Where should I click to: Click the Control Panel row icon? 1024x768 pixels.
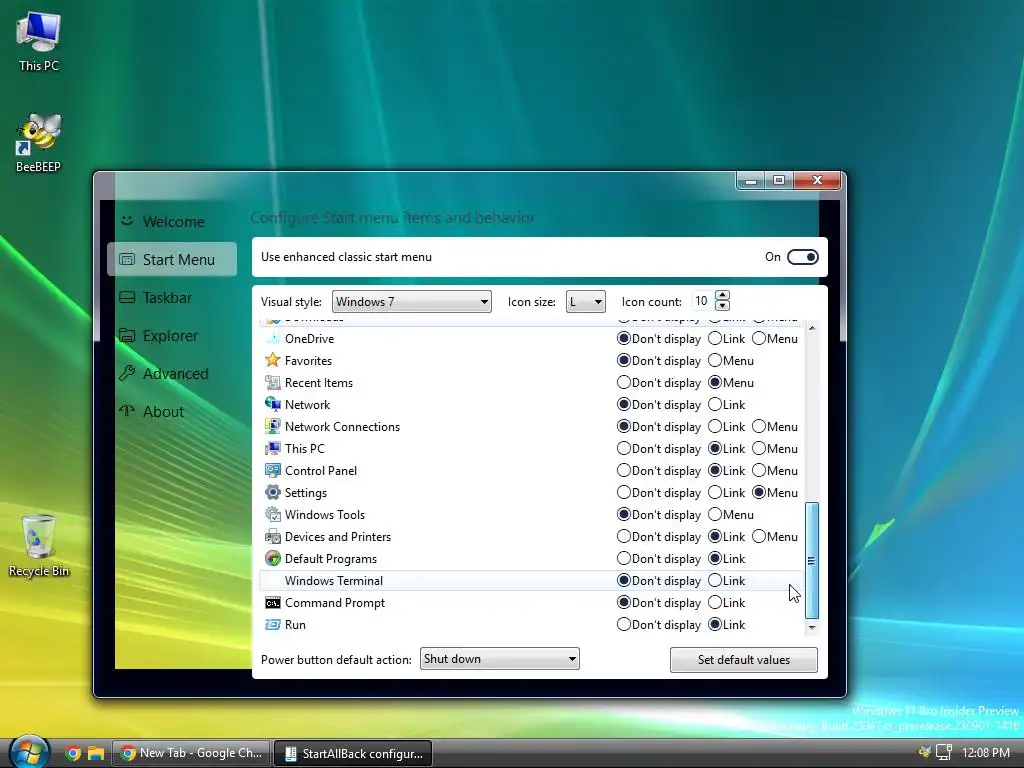click(x=272, y=470)
